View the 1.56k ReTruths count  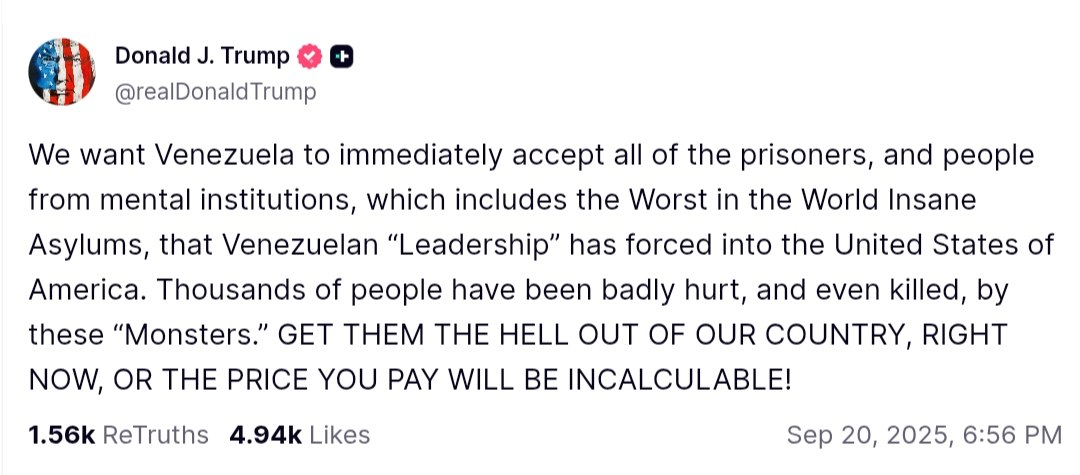(x=61, y=435)
